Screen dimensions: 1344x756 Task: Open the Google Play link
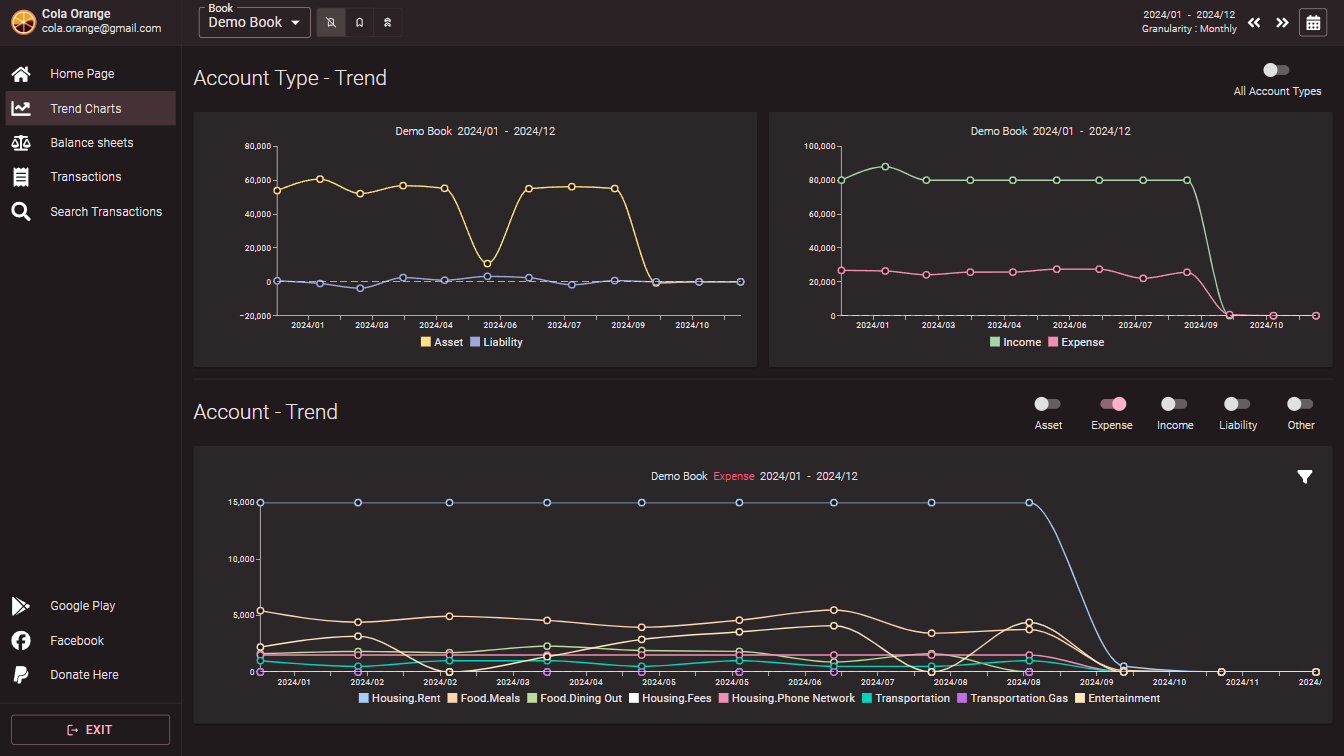click(82, 606)
